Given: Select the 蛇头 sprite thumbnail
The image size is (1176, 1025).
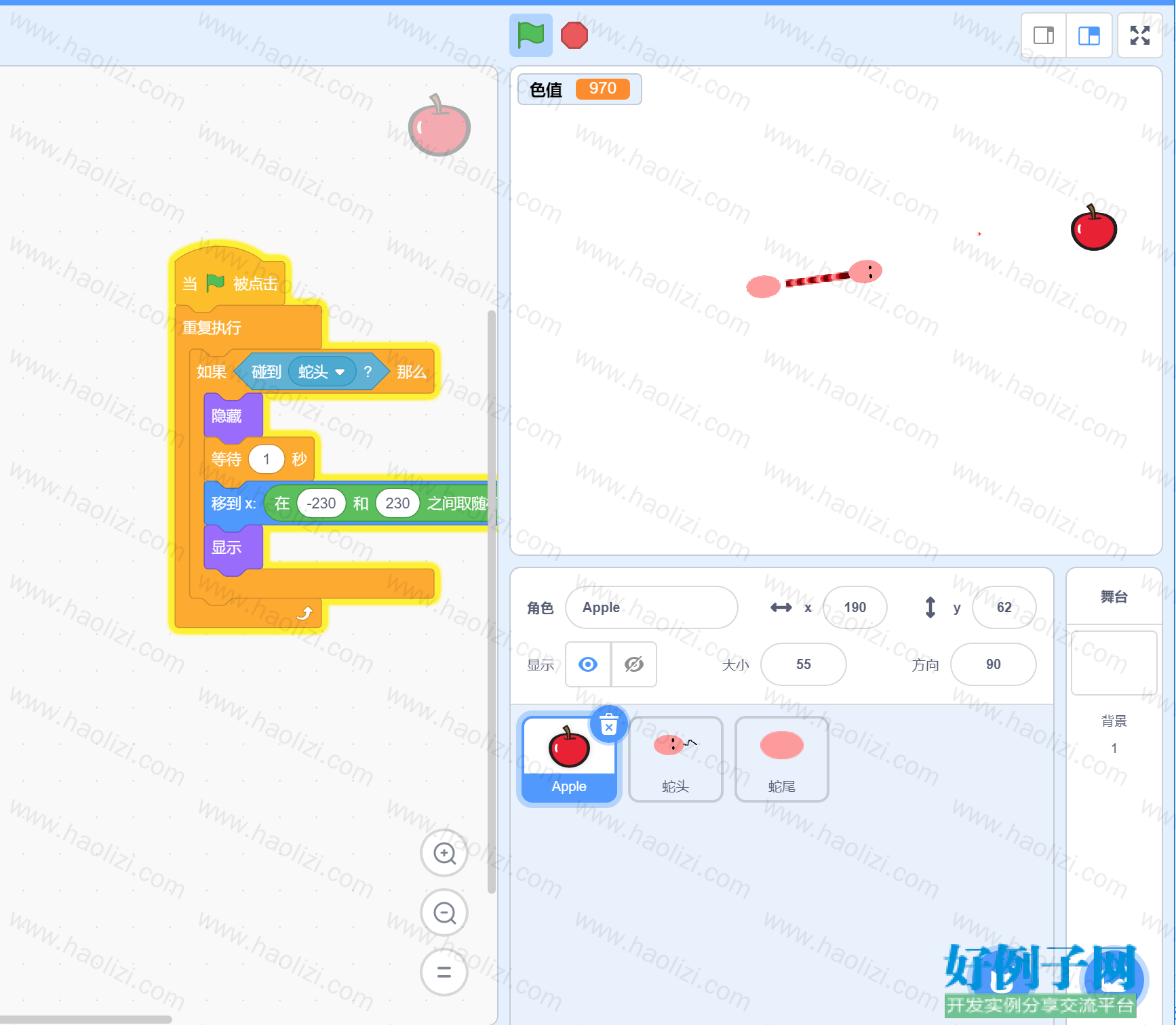Looking at the screenshot, I should 675,759.
